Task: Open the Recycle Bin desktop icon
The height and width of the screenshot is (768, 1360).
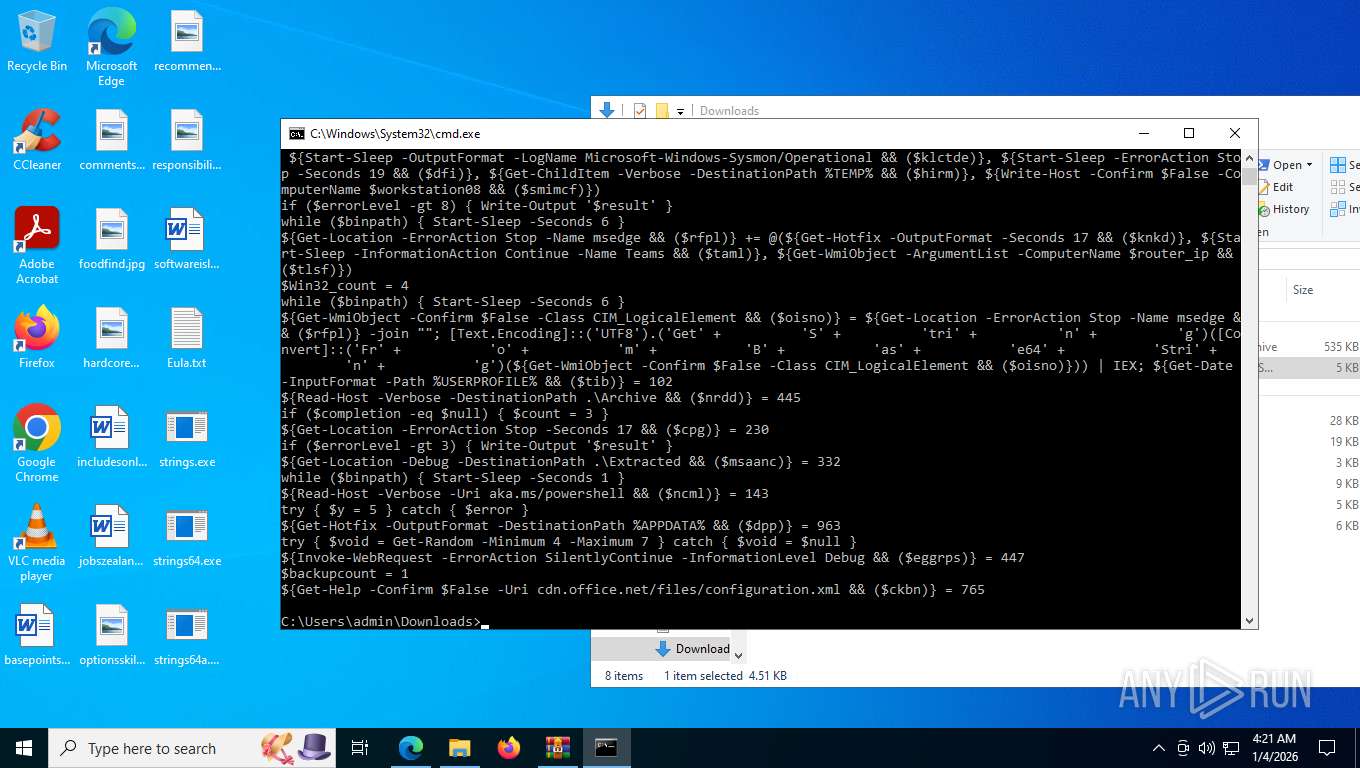Action: click(x=37, y=42)
